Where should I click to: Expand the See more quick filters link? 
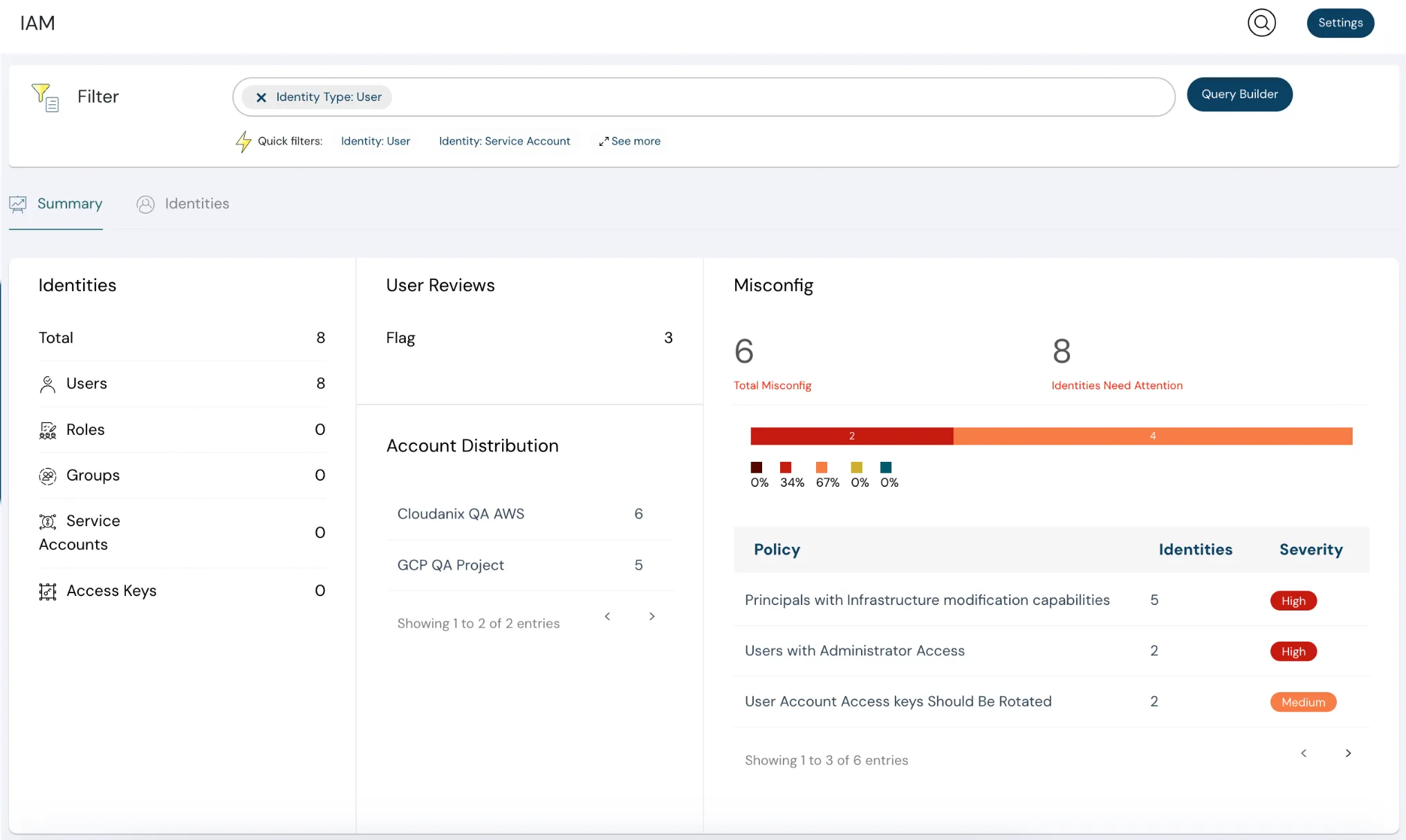click(629, 141)
